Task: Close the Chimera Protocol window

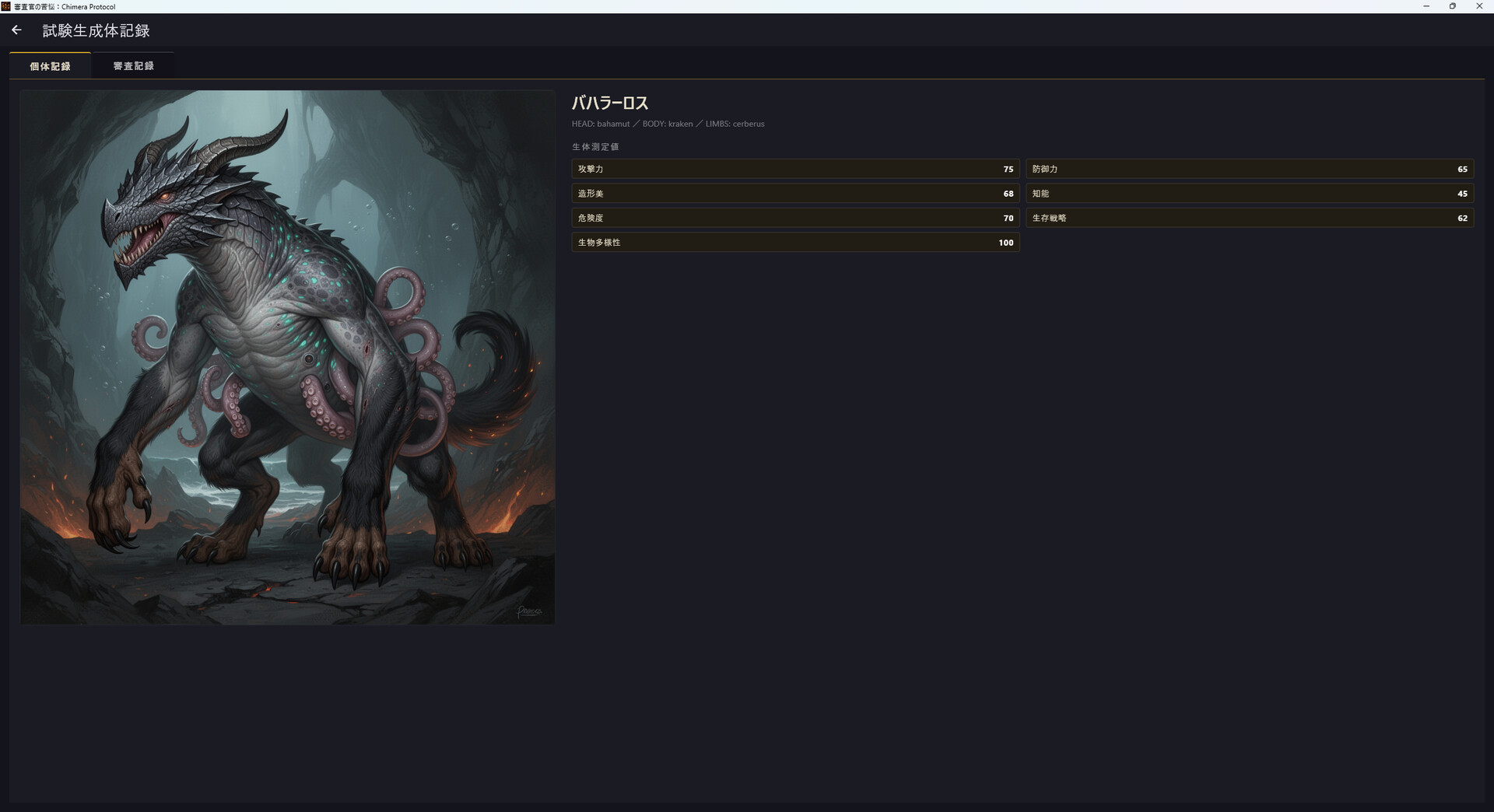Action: point(1479,6)
